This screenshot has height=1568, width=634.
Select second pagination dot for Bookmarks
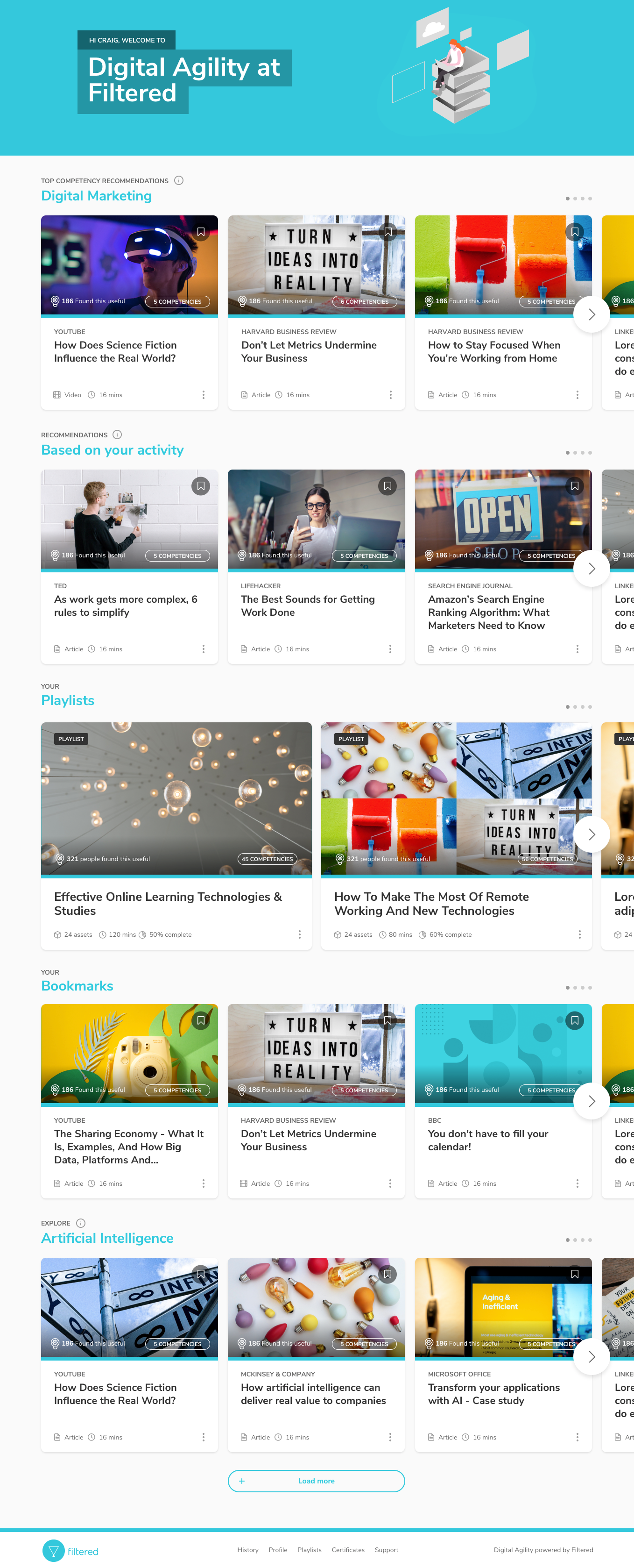[575, 987]
